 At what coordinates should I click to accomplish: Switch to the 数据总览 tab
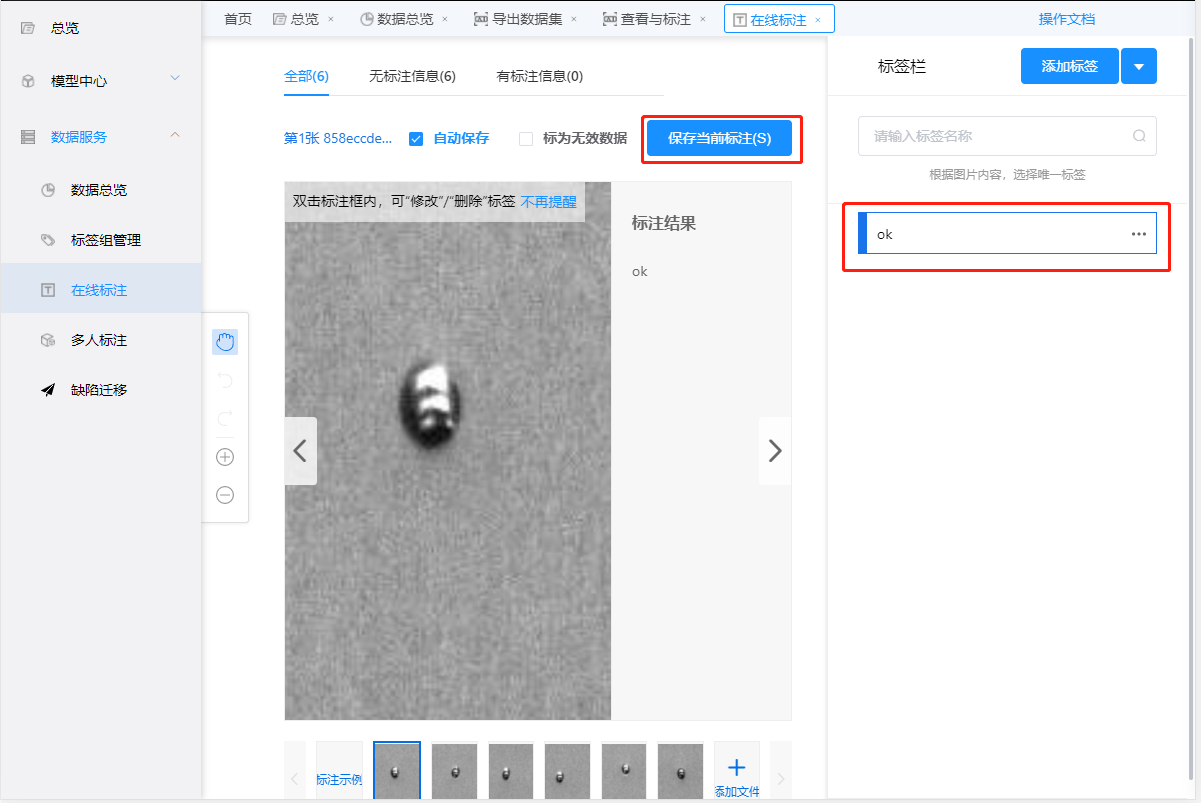(x=405, y=19)
